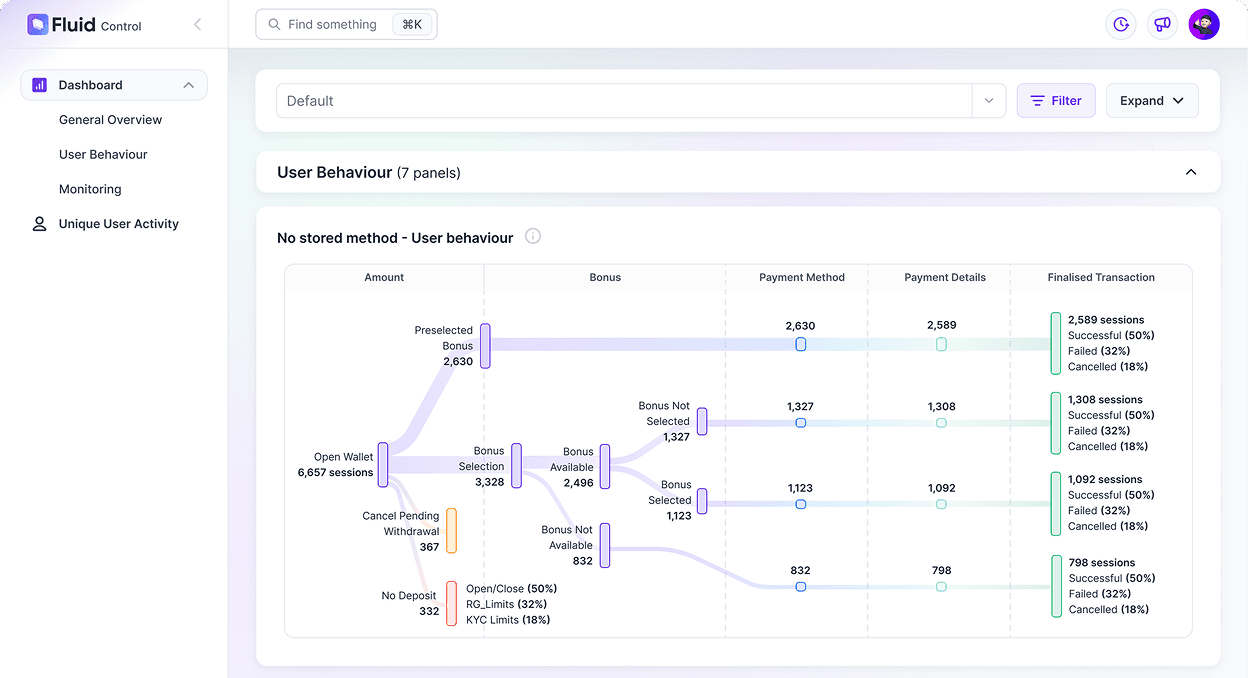Click the magnifier icon in the search bar
The width and height of the screenshot is (1248, 678).
(x=274, y=24)
